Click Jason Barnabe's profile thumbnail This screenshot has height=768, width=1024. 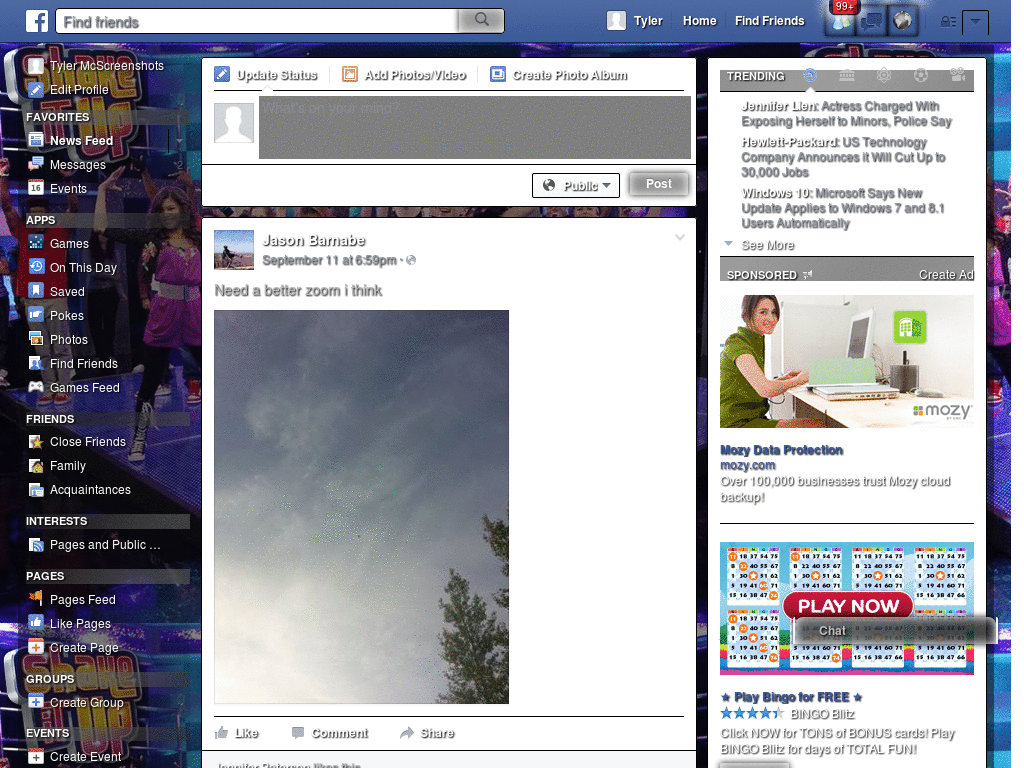tap(234, 249)
